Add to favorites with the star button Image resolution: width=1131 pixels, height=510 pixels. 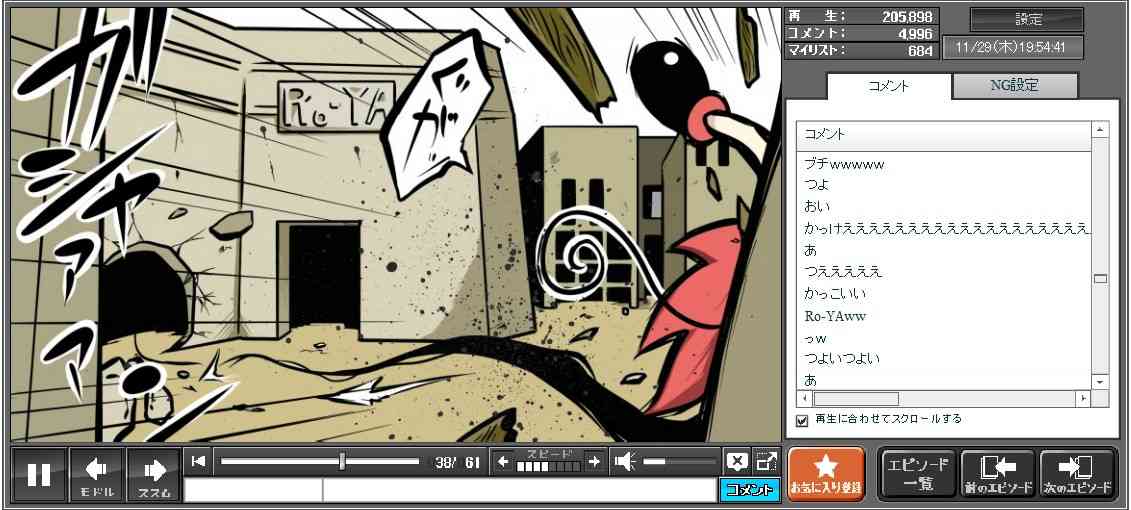click(x=825, y=474)
